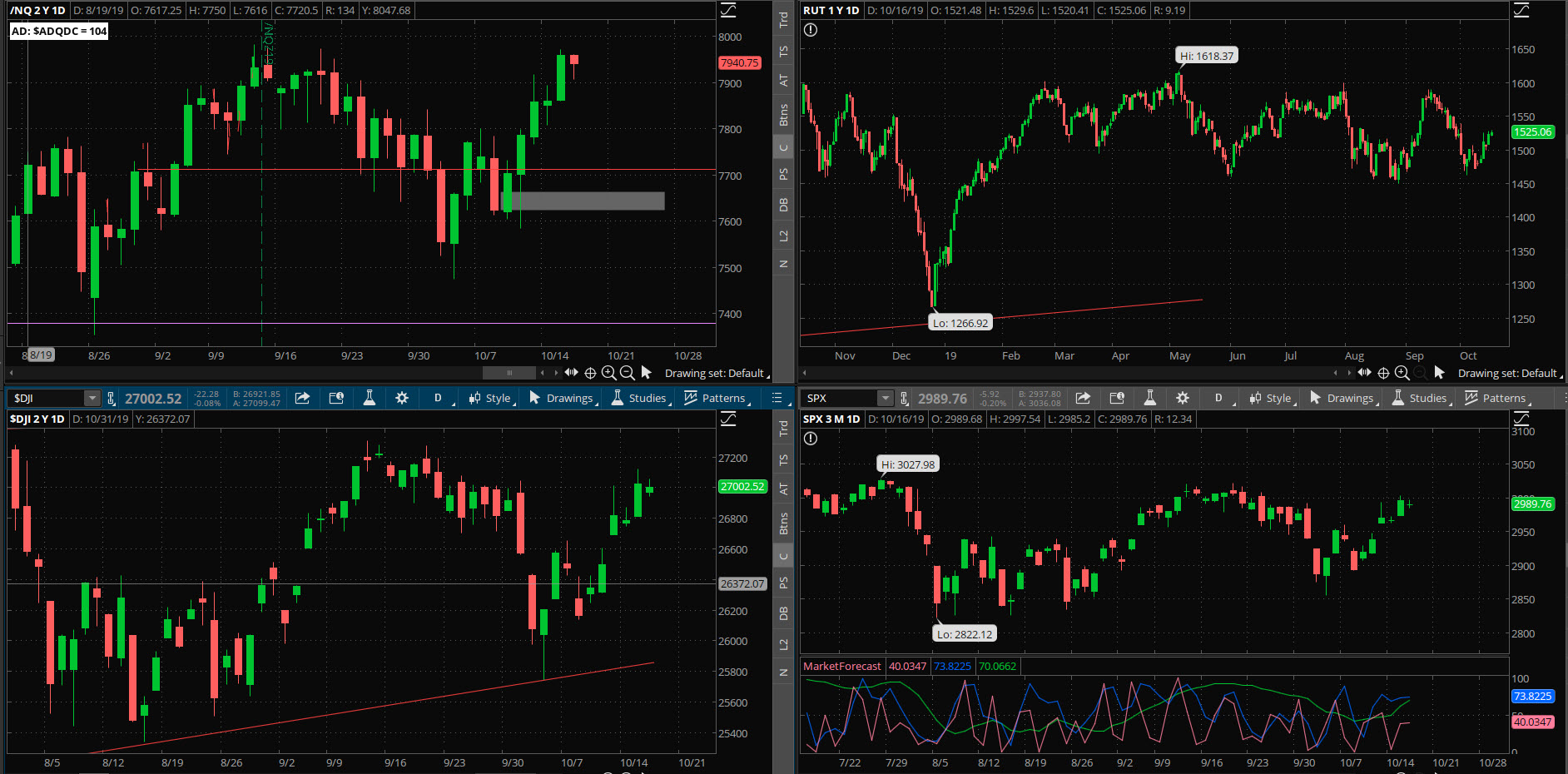Toggle the AT side tab beside /NQ chart
This screenshot has width=1568, height=774.
[783, 80]
